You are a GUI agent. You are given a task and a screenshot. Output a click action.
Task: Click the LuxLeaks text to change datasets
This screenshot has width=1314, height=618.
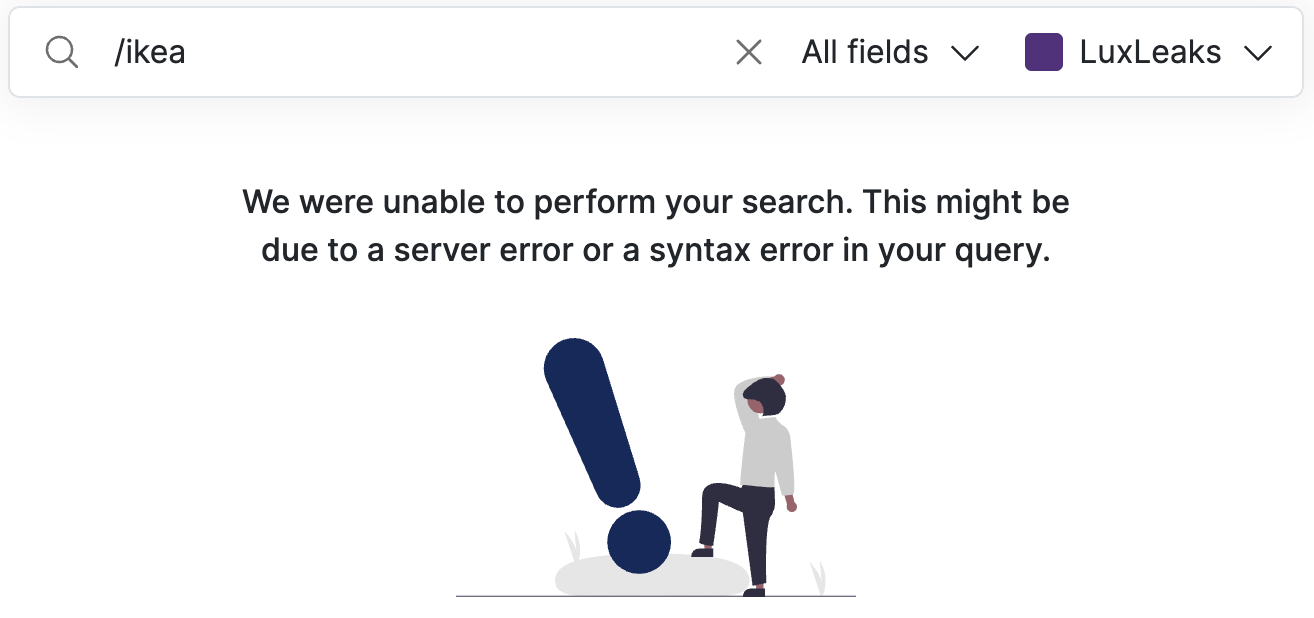(x=1148, y=52)
